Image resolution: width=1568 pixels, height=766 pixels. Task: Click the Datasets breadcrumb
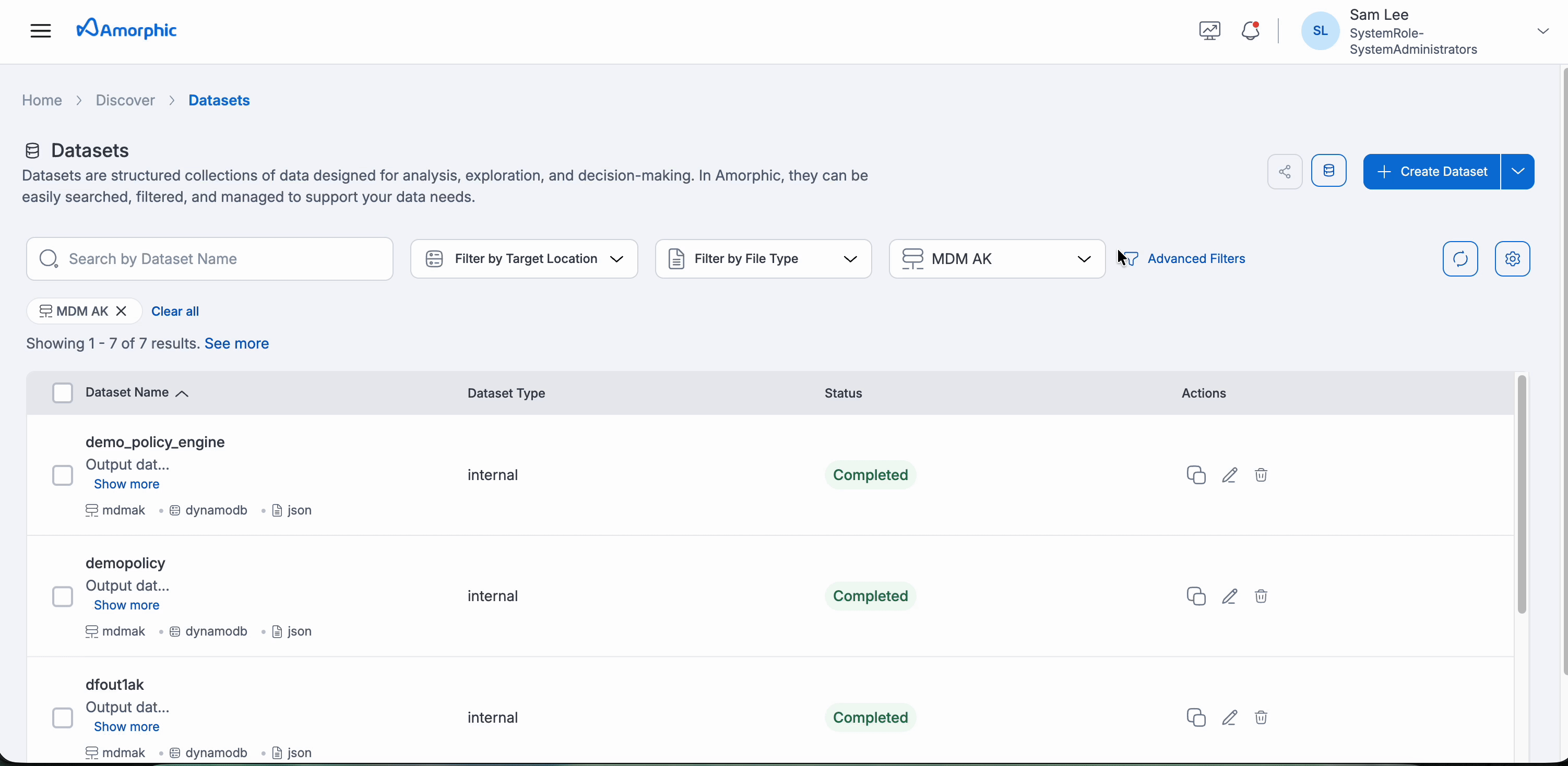point(219,100)
